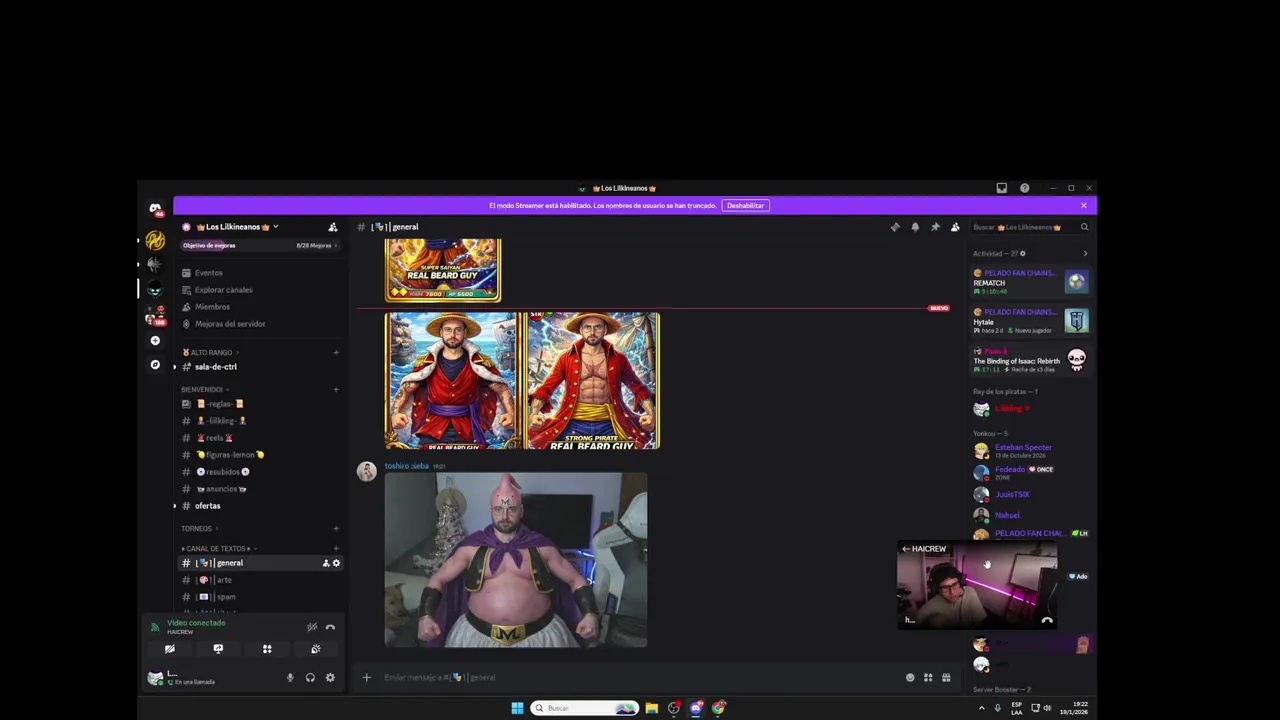
Task: Open the inbox icon in title bar
Action: coord(1001,188)
